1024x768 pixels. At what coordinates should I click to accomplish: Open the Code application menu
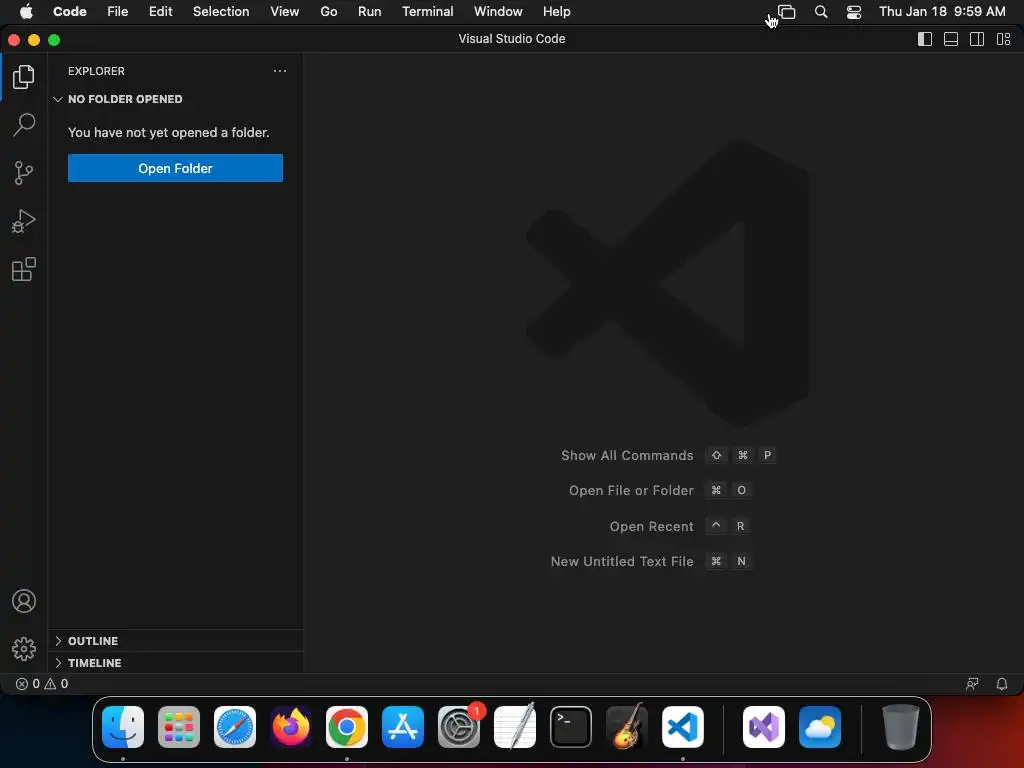tap(70, 12)
